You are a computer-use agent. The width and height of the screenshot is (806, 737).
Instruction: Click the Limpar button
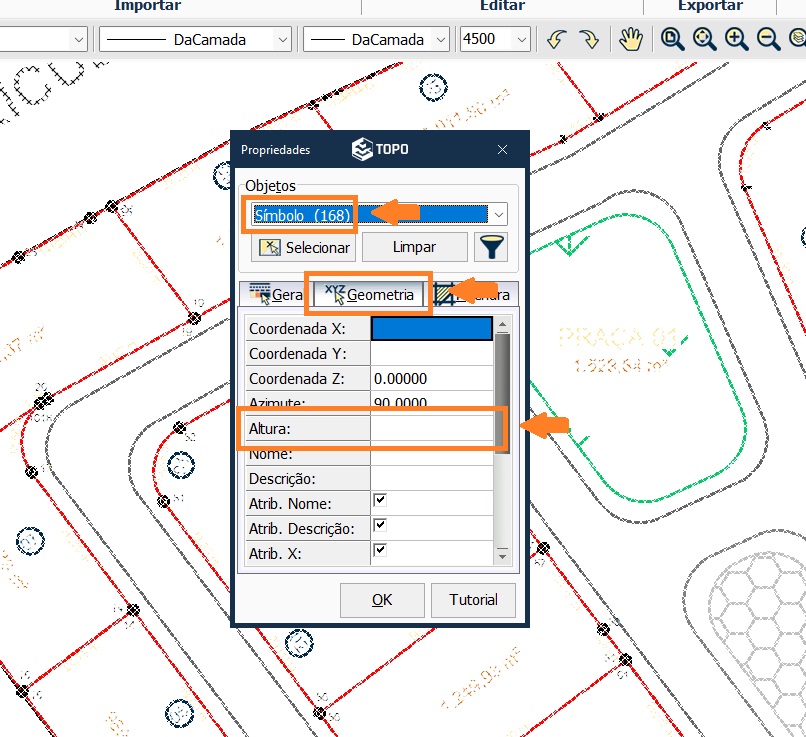click(x=414, y=247)
